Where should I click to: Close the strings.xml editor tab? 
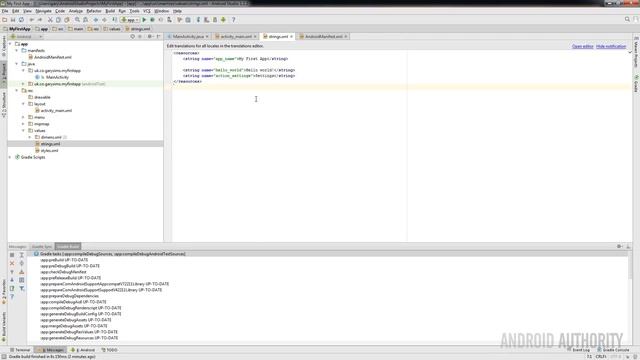(x=291, y=37)
